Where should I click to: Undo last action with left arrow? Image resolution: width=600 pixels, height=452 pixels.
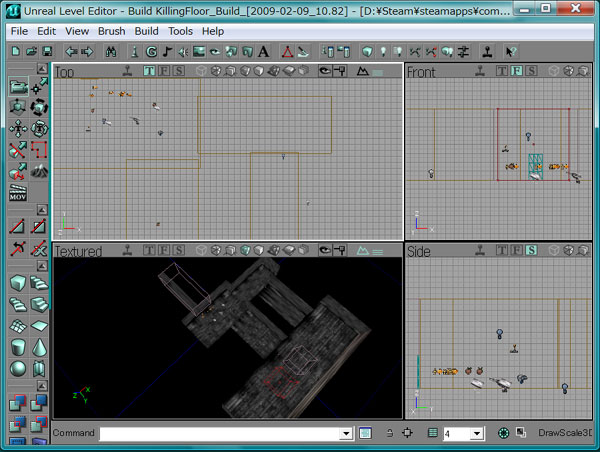71,51
